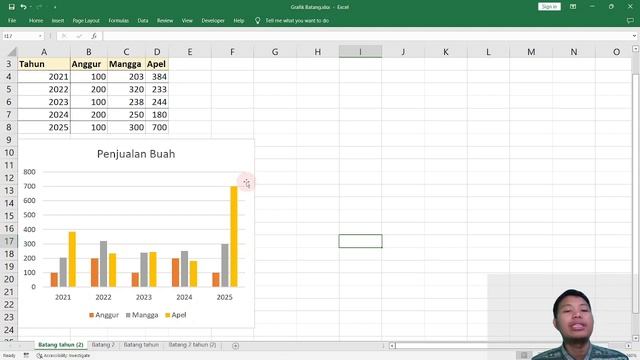Expand the formula bar with its chevron
The image size is (640, 360).
(634, 36)
